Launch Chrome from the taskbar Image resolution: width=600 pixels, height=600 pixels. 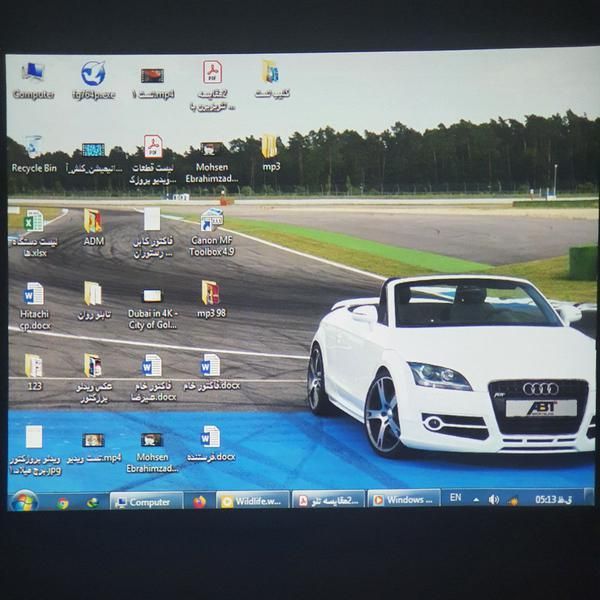[x=63, y=502]
